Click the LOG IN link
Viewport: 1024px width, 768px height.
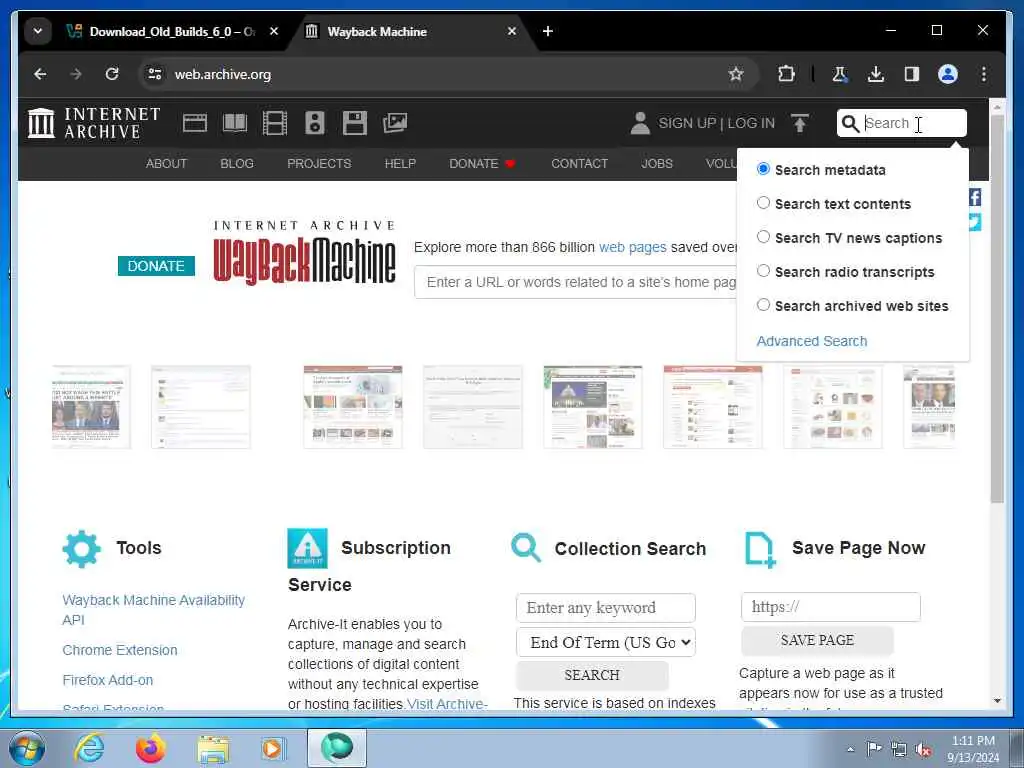point(751,123)
